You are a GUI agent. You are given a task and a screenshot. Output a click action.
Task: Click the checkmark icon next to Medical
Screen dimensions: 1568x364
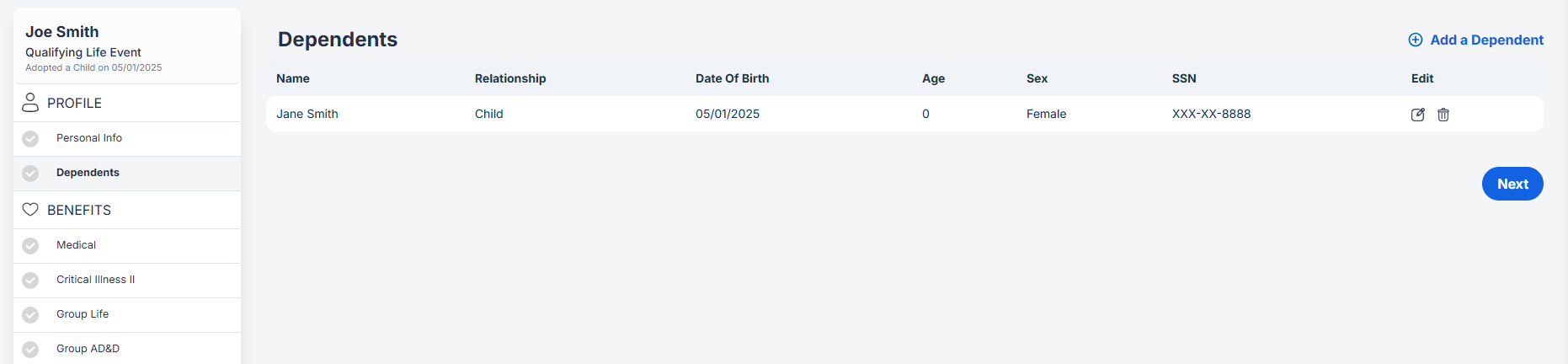tap(30, 246)
